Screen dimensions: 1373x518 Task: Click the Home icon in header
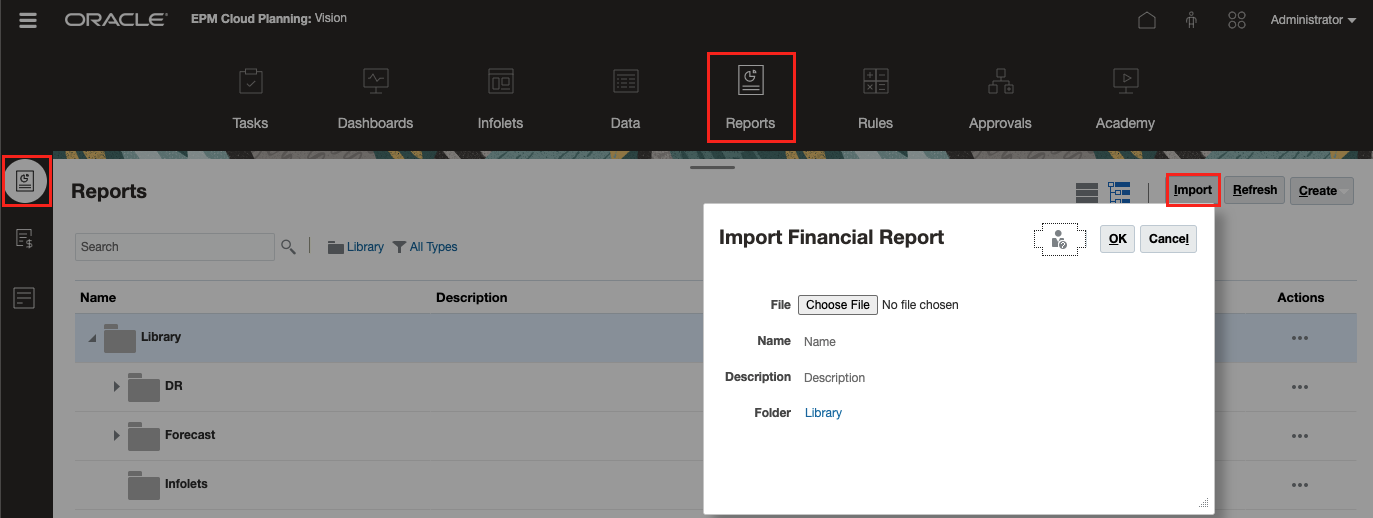pos(1147,20)
